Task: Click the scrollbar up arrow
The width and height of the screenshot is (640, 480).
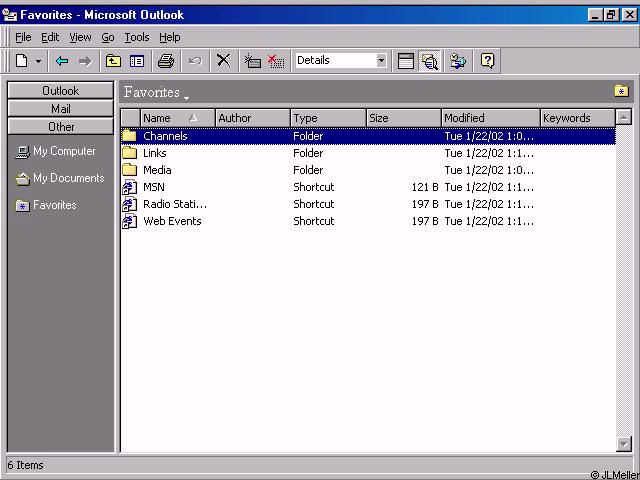Action: tap(624, 118)
